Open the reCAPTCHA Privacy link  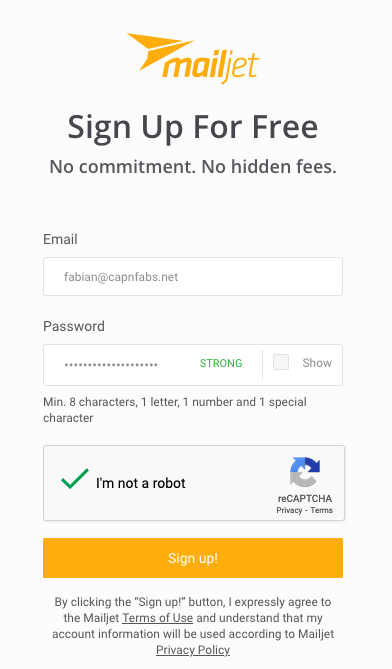pyautogui.click(x=289, y=510)
